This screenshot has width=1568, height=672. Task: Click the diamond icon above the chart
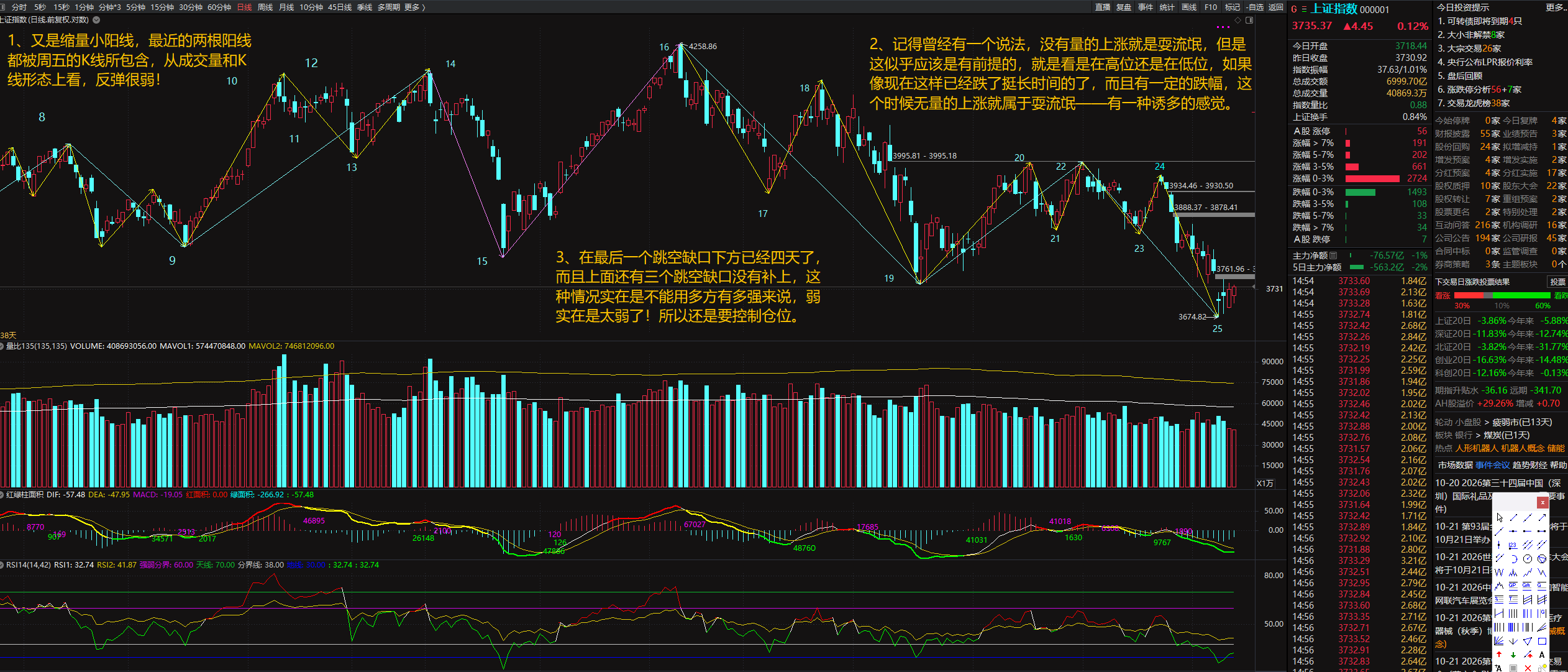pos(1238,20)
